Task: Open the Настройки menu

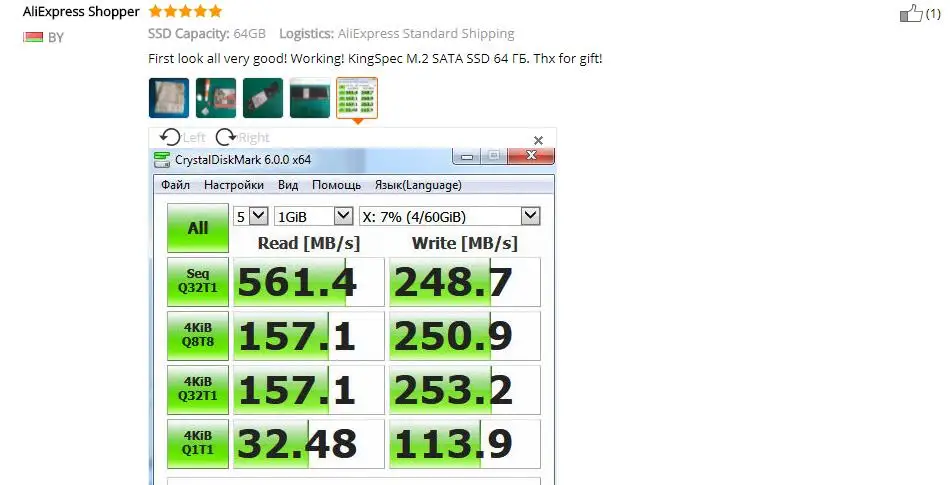Action: [234, 185]
